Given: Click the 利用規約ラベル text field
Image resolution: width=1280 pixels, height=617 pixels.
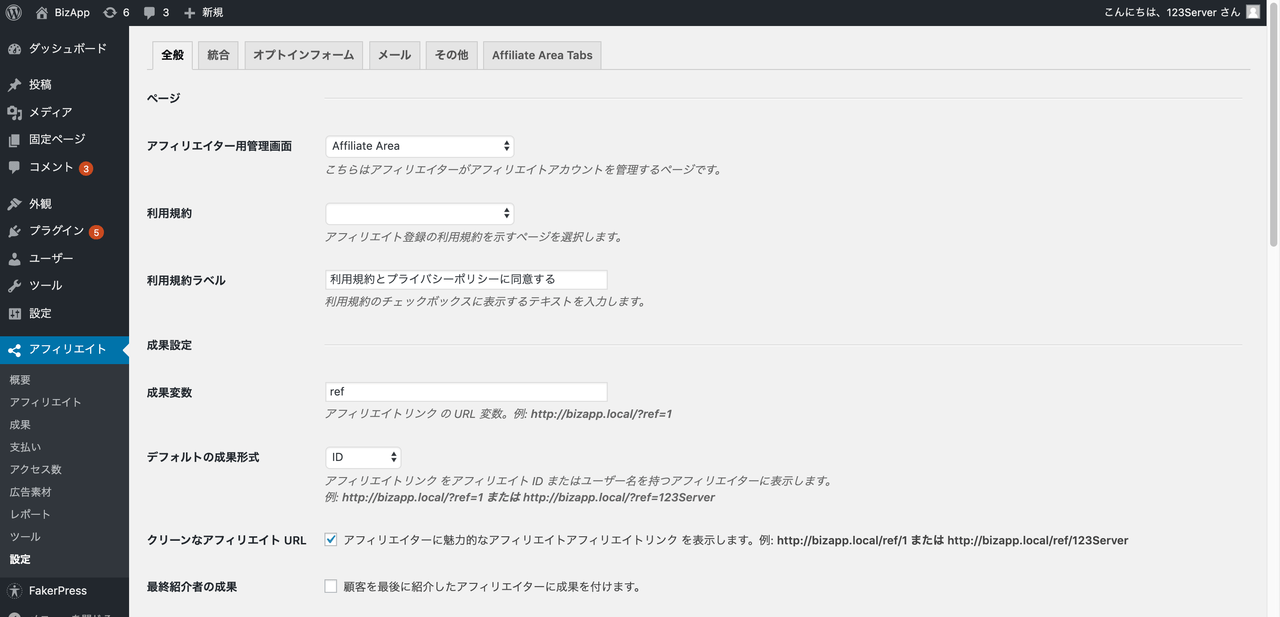Looking at the screenshot, I should (466, 280).
